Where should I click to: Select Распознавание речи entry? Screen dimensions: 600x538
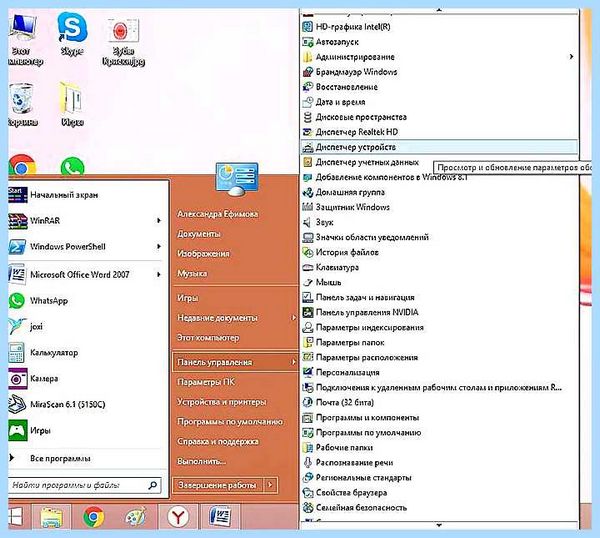(x=354, y=462)
